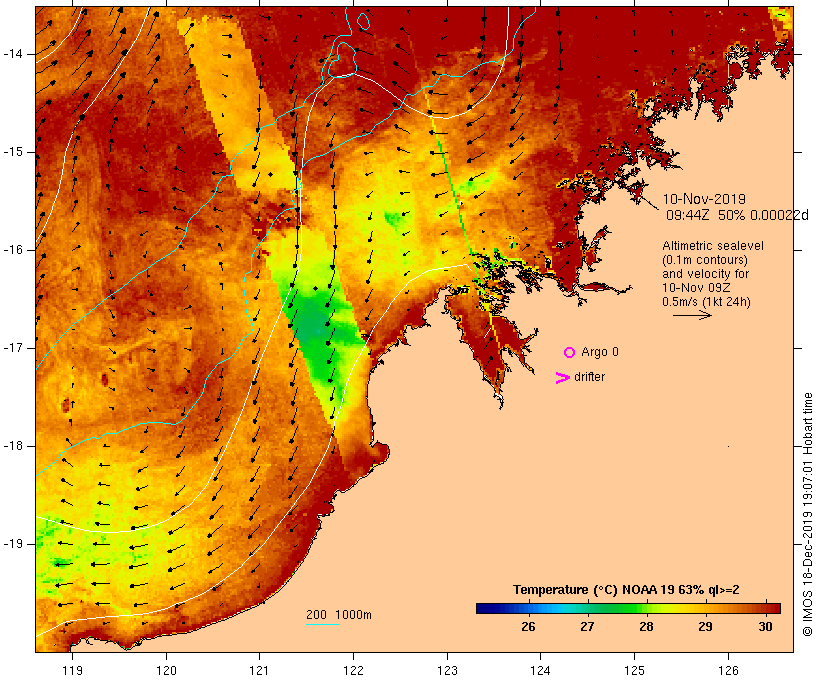Click the velocity scale reference arrow

692,315
